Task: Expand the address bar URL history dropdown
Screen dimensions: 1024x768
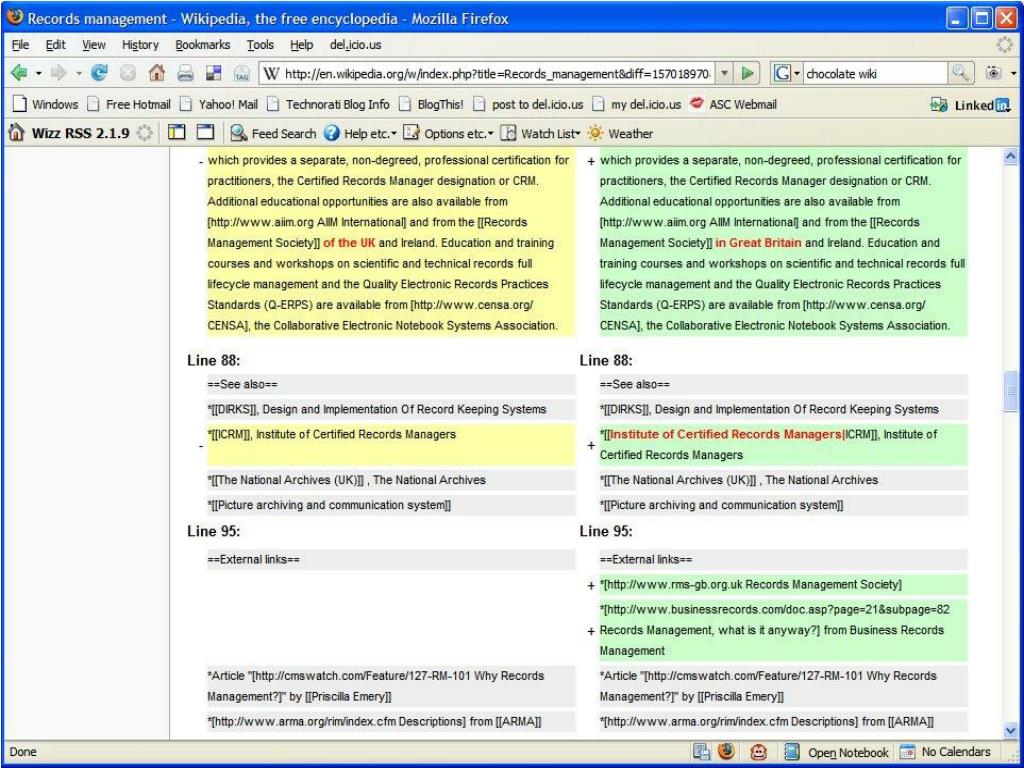Action: click(x=724, y=73)
